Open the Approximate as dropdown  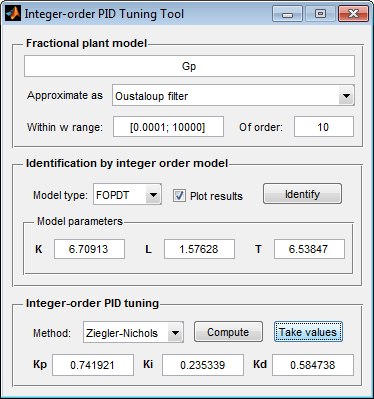click(233, 95)
